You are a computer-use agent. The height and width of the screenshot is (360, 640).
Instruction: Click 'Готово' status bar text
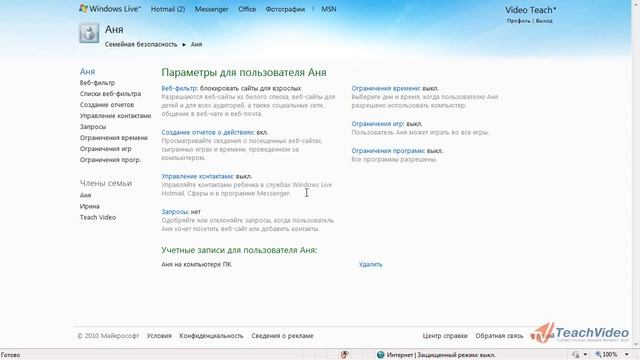[10, 355]
